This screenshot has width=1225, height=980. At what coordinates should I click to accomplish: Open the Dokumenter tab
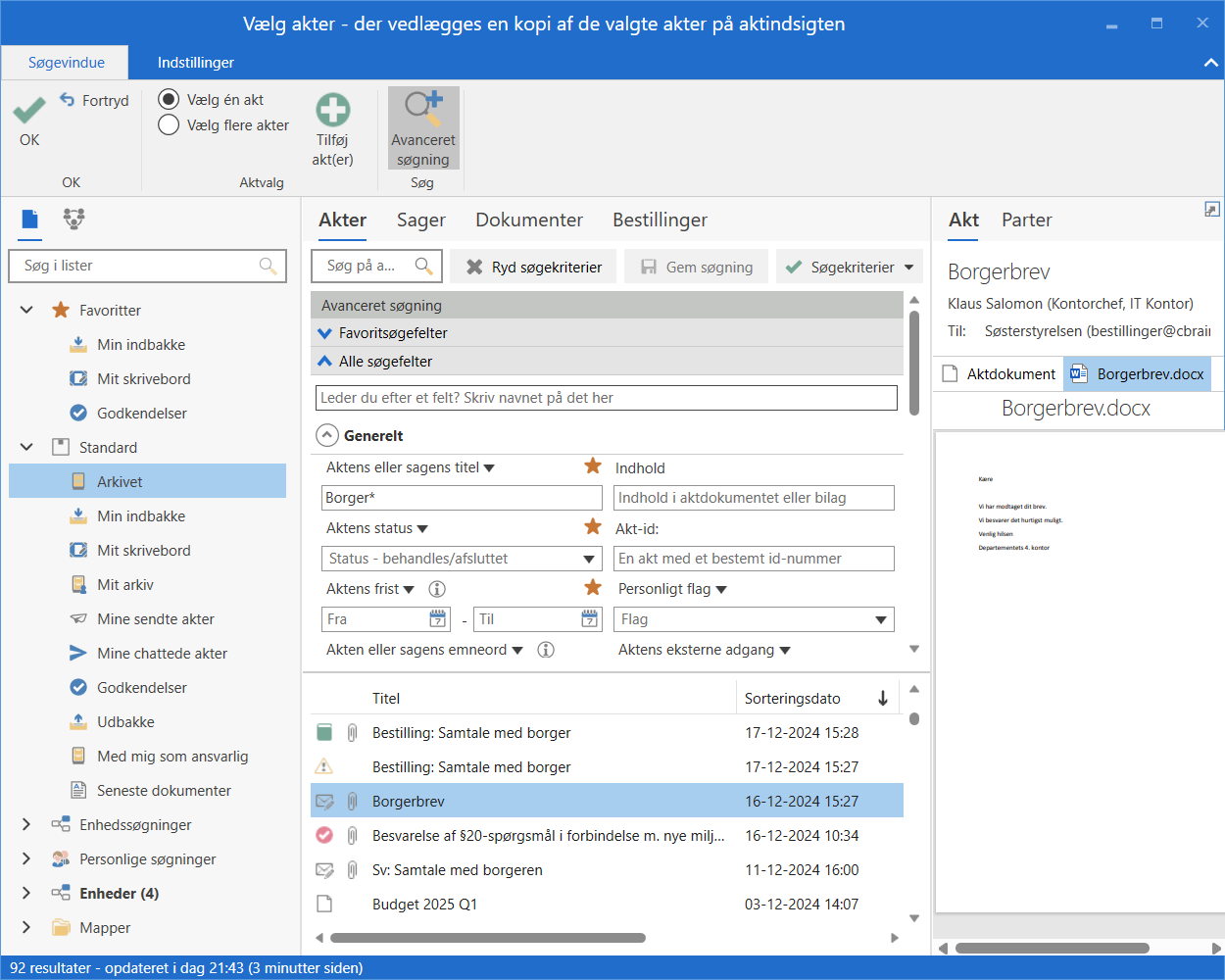(x=529, y=220)
